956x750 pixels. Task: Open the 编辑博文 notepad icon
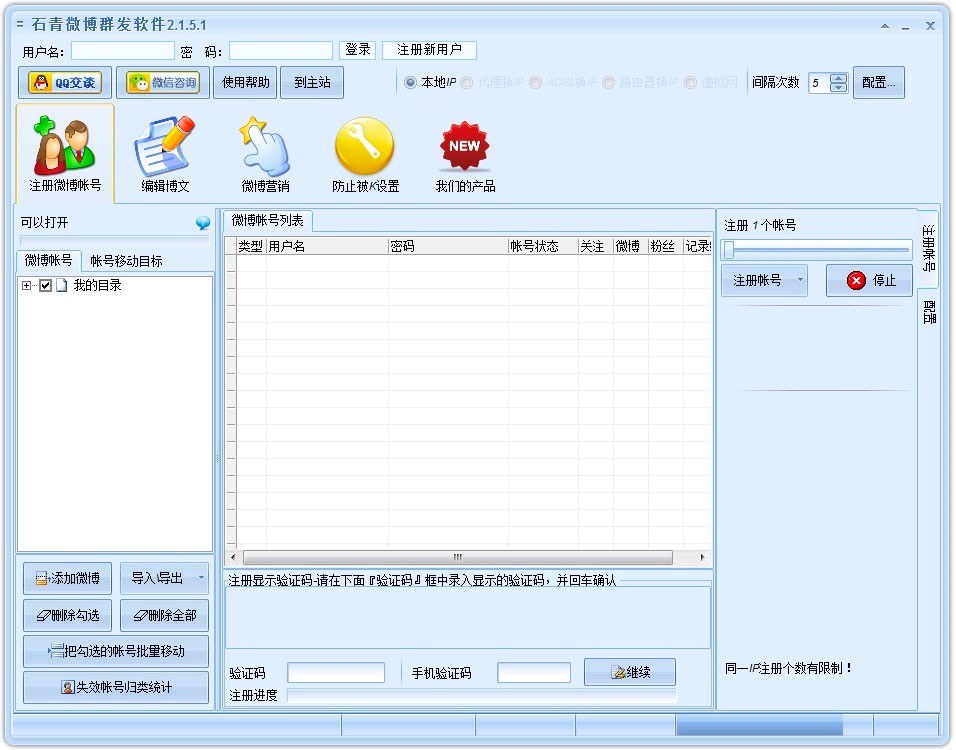(x=165, y=154)
